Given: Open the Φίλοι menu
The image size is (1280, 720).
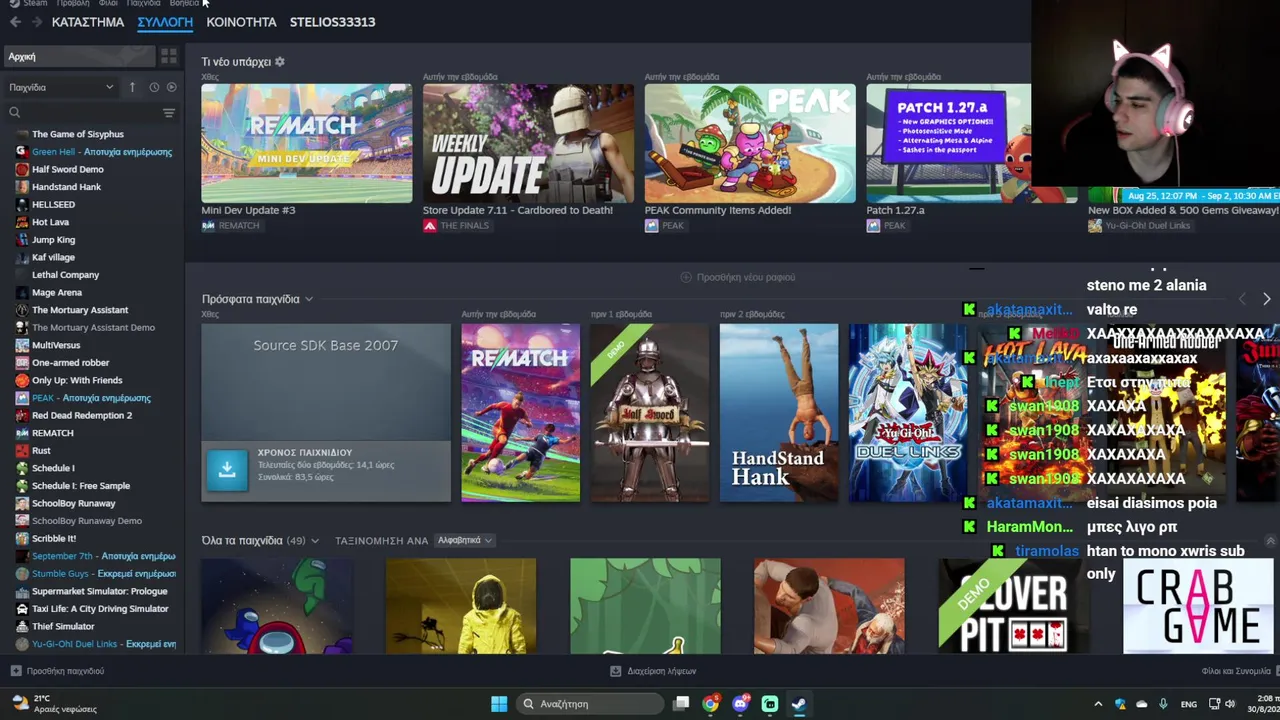Looking at the screenshot, I should (x=108, y=3).
